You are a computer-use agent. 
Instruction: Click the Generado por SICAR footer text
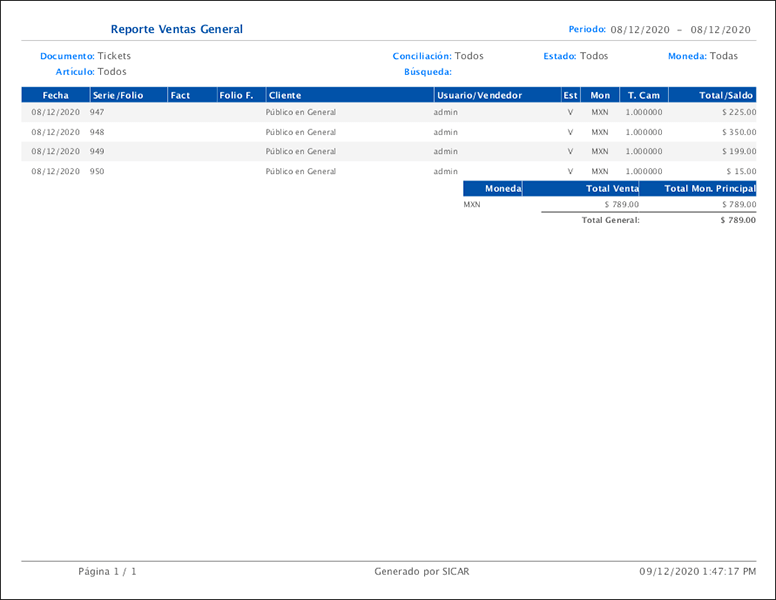pos(421,572)
